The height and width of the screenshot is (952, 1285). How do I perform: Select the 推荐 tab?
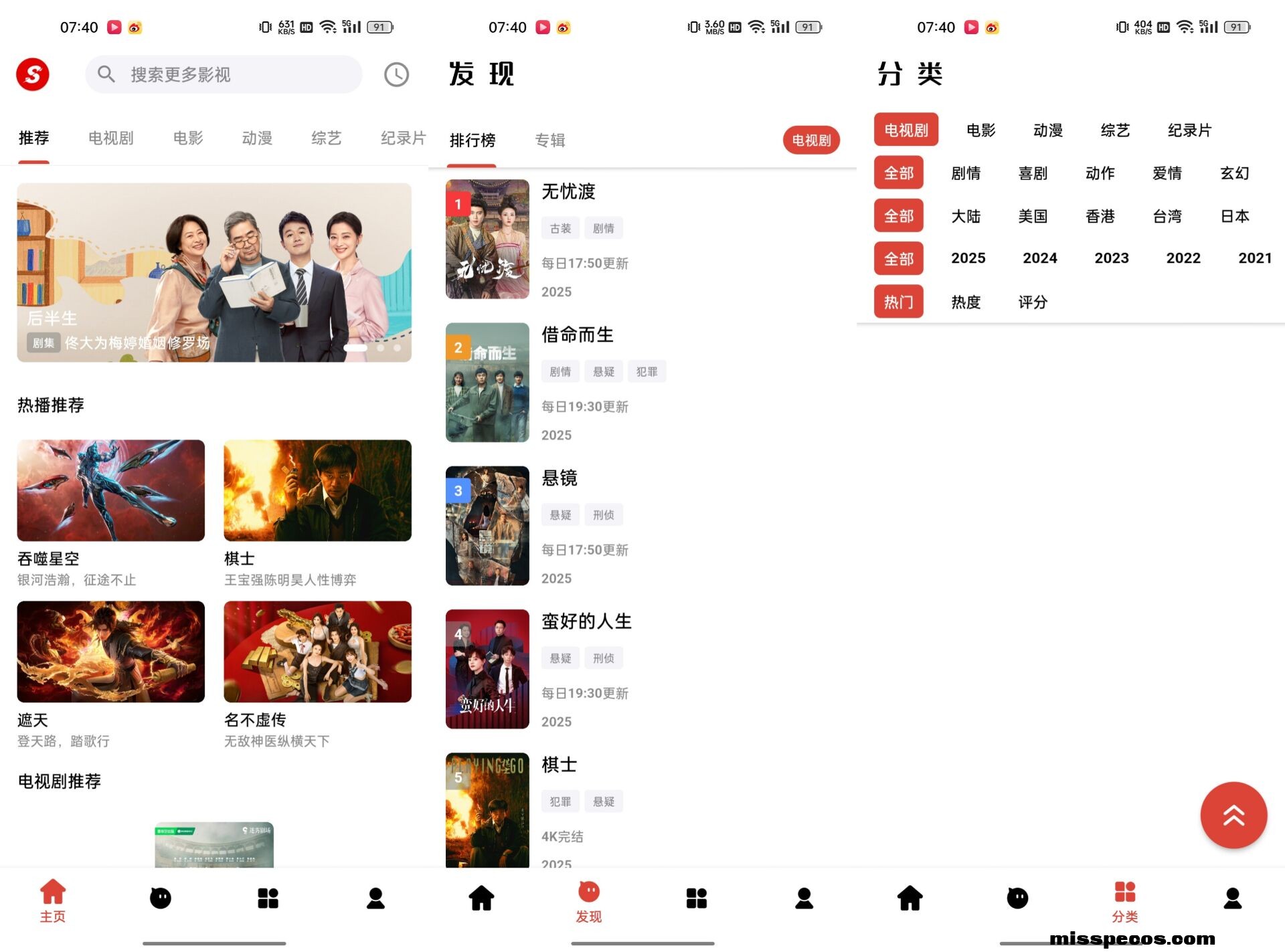click(x=33, y=138)
